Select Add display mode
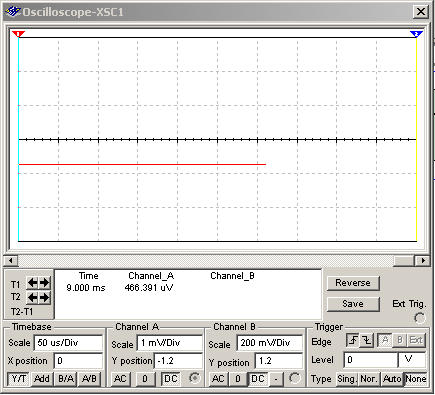This screenshot has height=395, width=435. coord(42,379)
